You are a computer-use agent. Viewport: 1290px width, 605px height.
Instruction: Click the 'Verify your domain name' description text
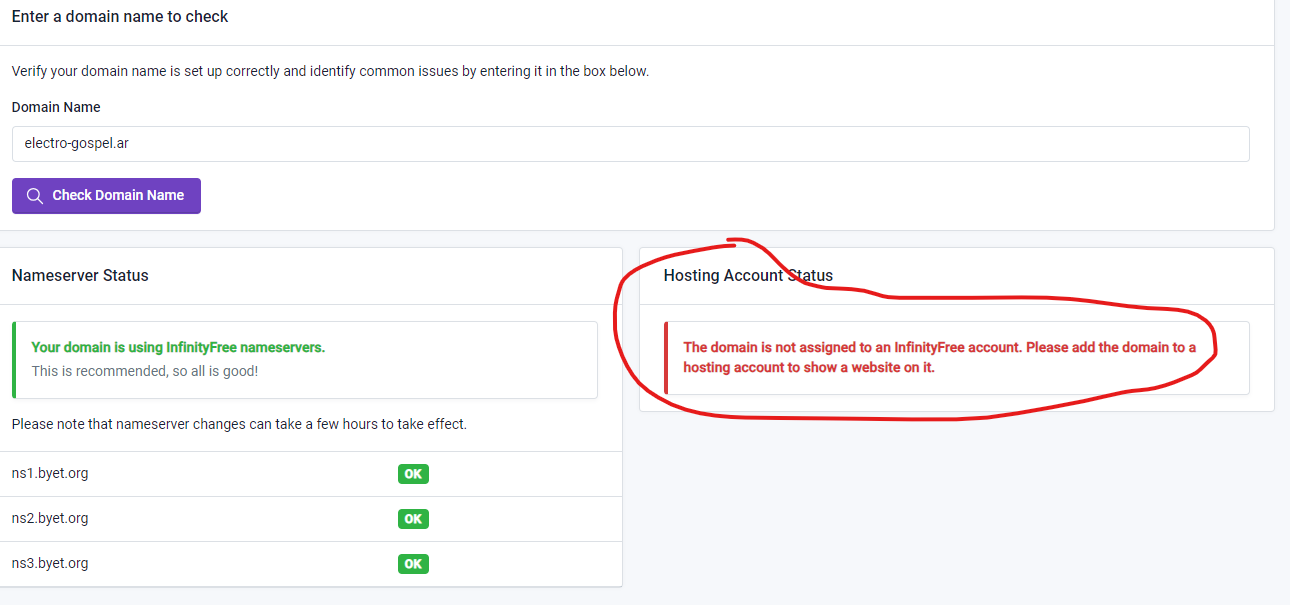coord(330,71)
